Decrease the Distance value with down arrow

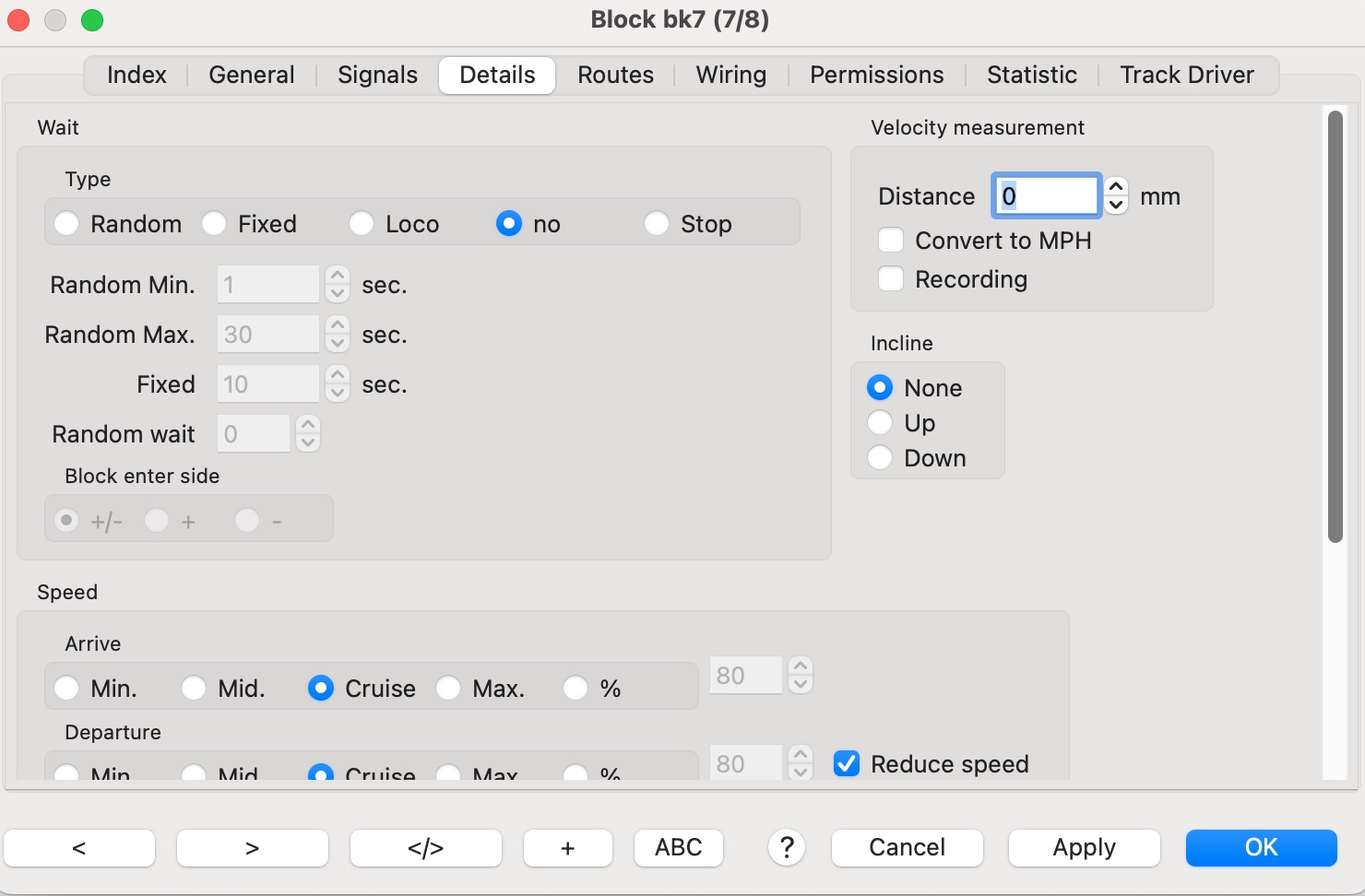click(x=1116, y=205)
